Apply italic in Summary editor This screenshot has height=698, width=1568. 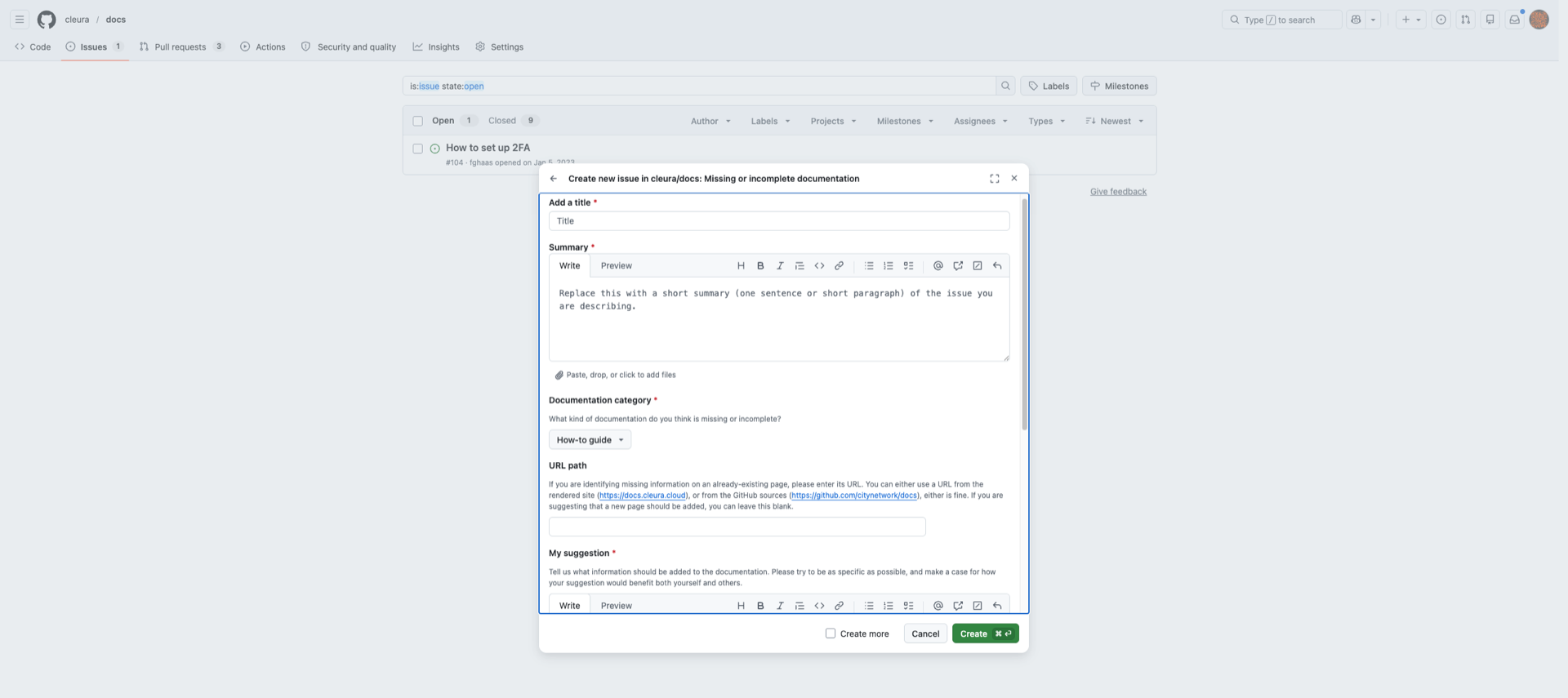point(780,265)
